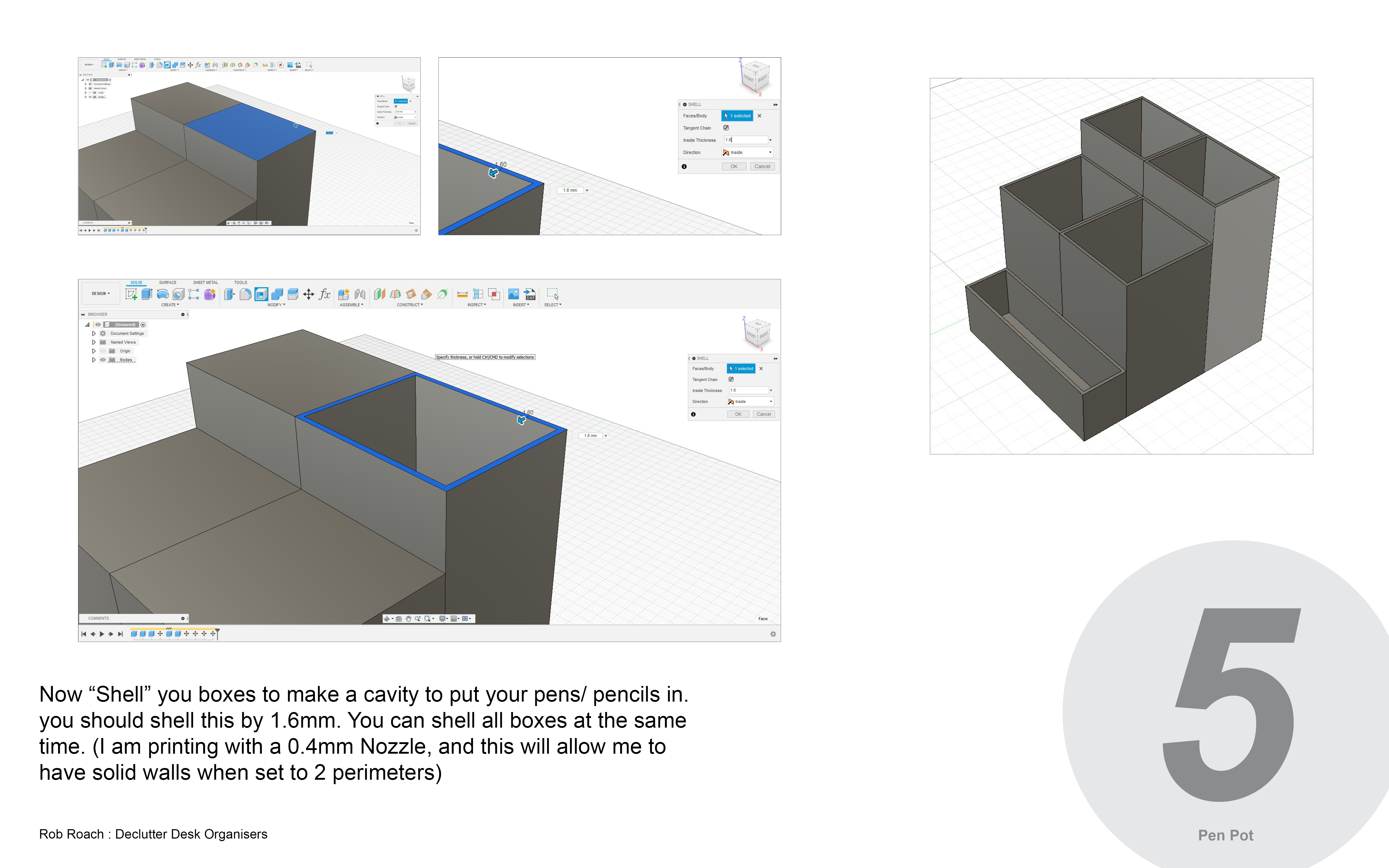Click OK in the Shell dialog
This screenshot has width=1389, height=868.
pyautogui.click(x=738, y=414)
